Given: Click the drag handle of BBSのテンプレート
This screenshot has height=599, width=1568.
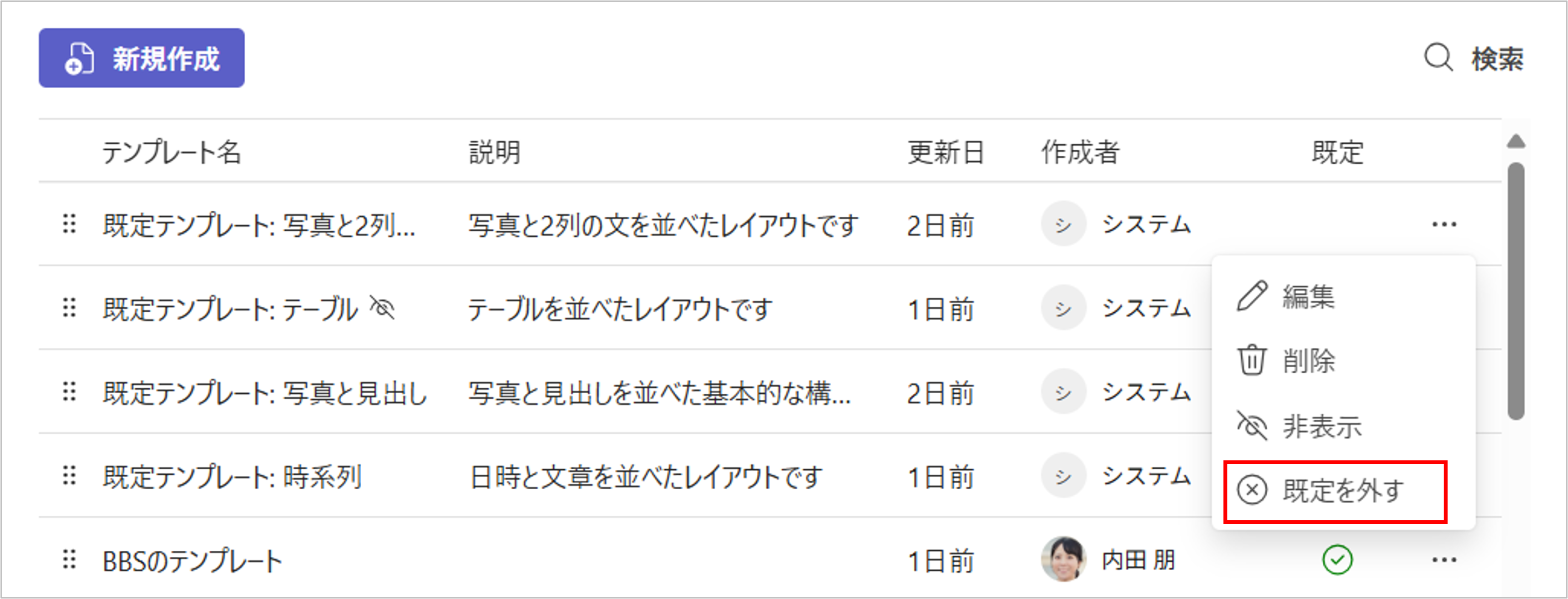Looking at the screenshot, I should pyautogui.click(x=69, y=560).
